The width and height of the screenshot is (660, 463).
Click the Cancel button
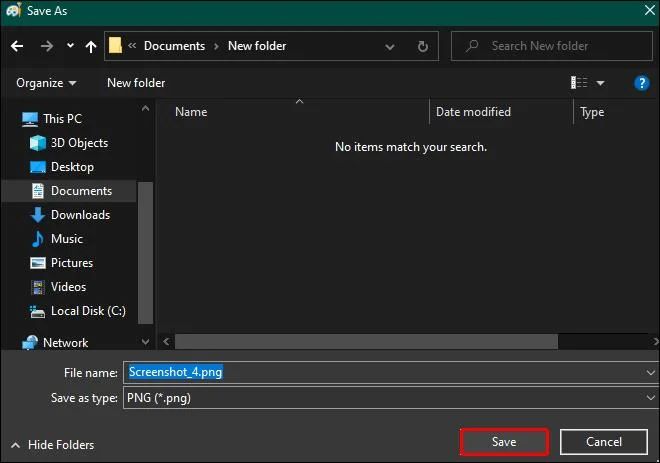click(x=604, y=442)
